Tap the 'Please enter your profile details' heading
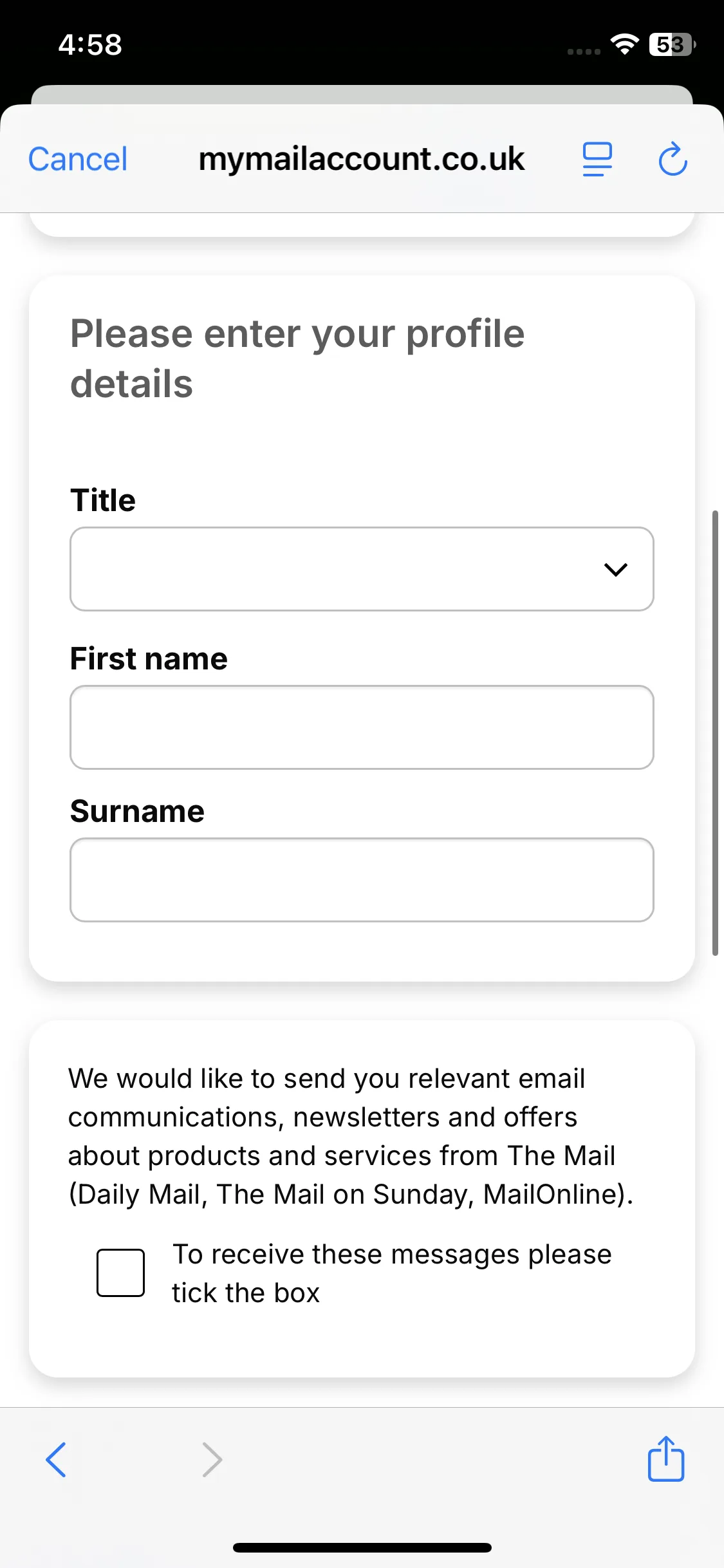The image size is (724, 1568). point(297,359)
